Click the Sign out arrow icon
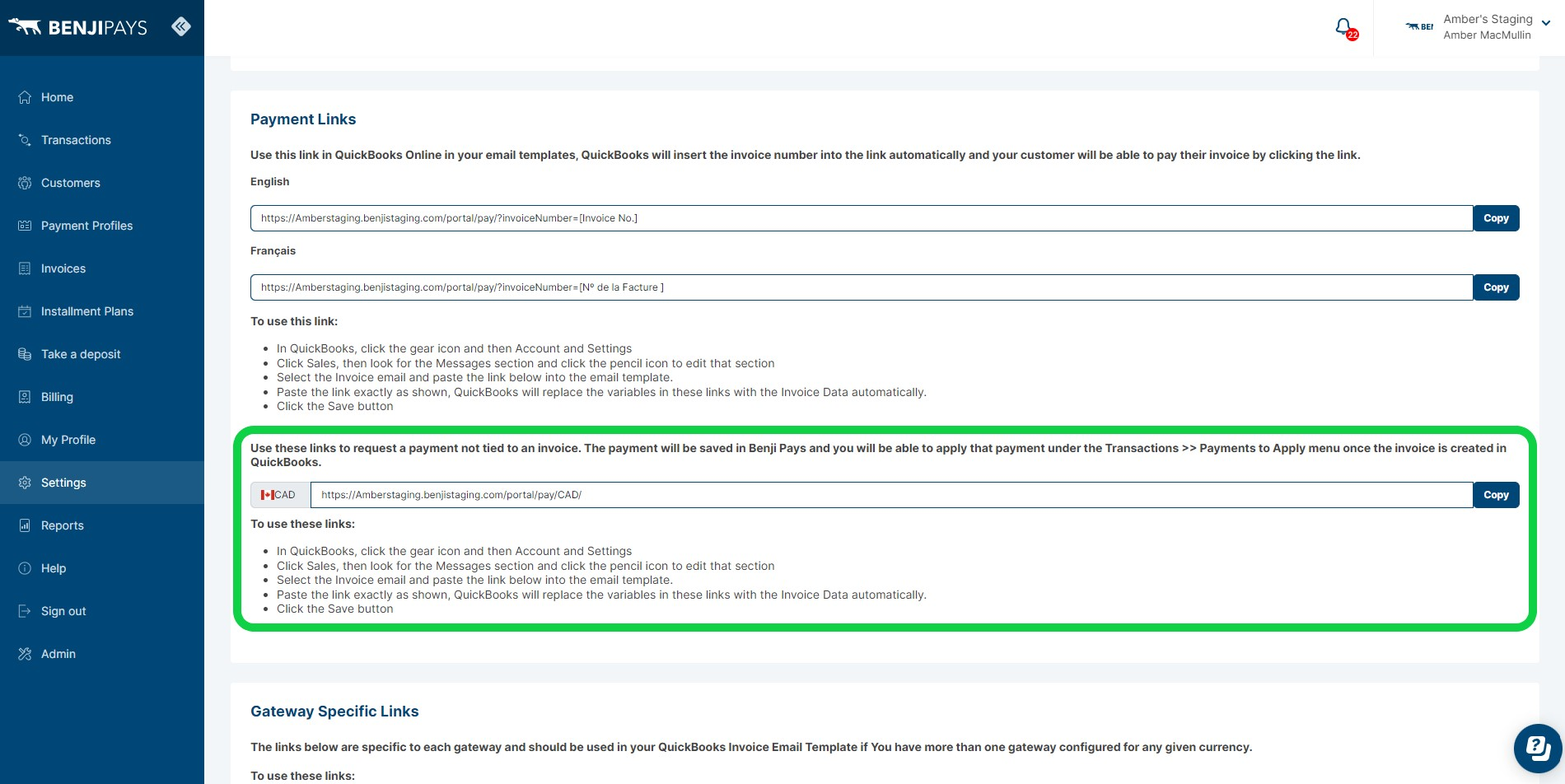 pyautogui.click(x=25, y=611)
